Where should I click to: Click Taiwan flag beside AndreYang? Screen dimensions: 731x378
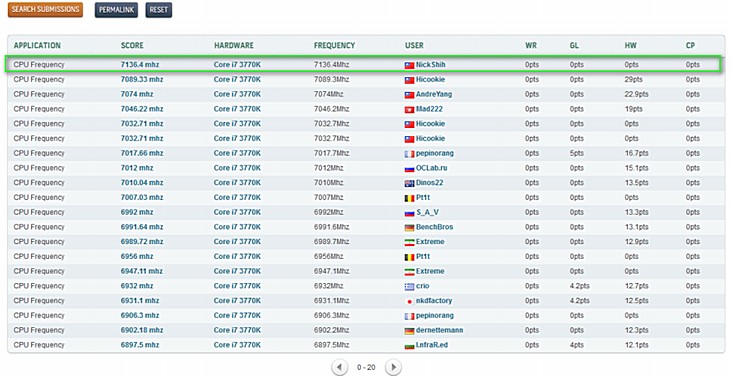409,95
